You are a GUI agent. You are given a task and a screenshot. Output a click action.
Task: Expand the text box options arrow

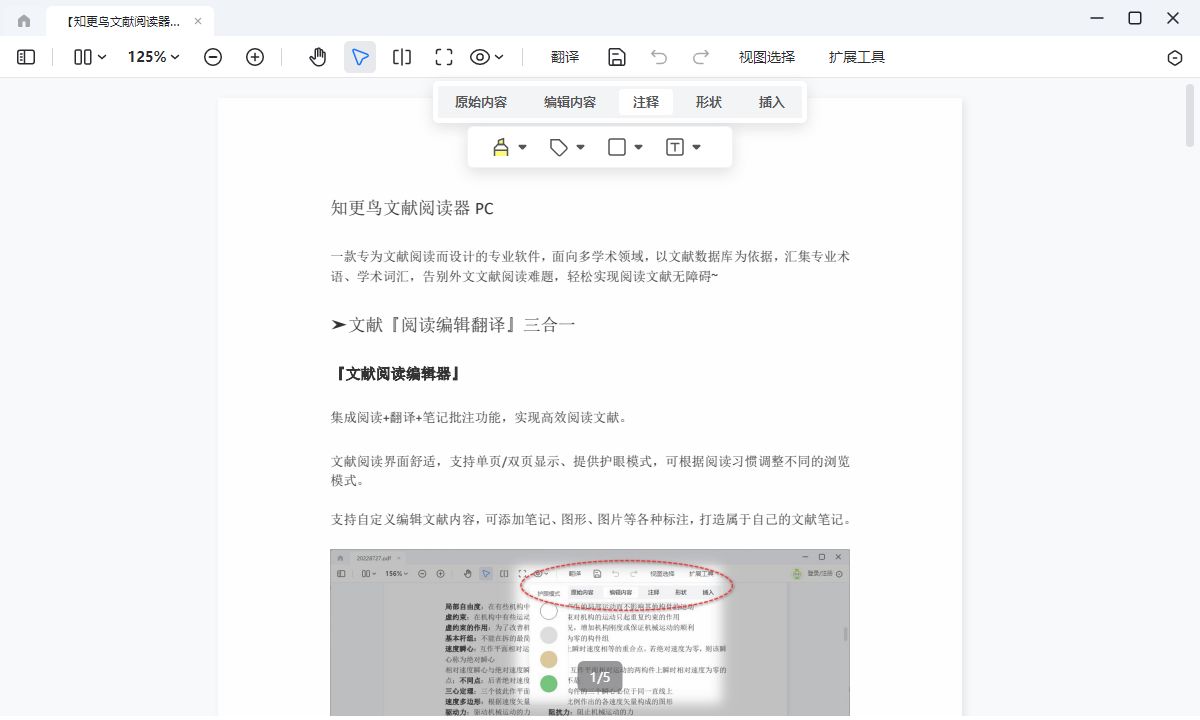click(696, 147)
